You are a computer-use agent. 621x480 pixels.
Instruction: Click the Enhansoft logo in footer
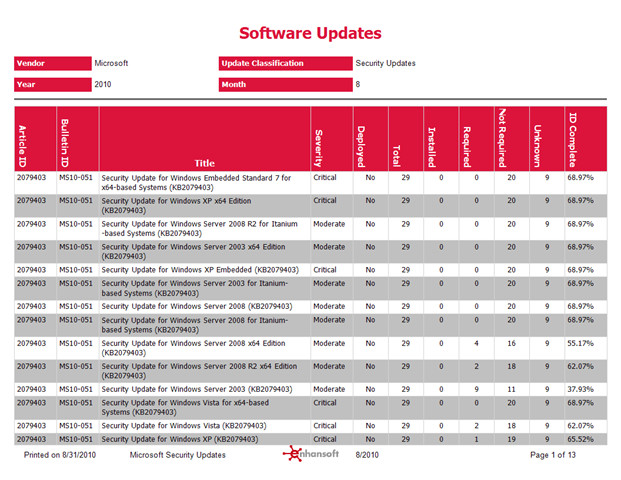coord(311,453)
